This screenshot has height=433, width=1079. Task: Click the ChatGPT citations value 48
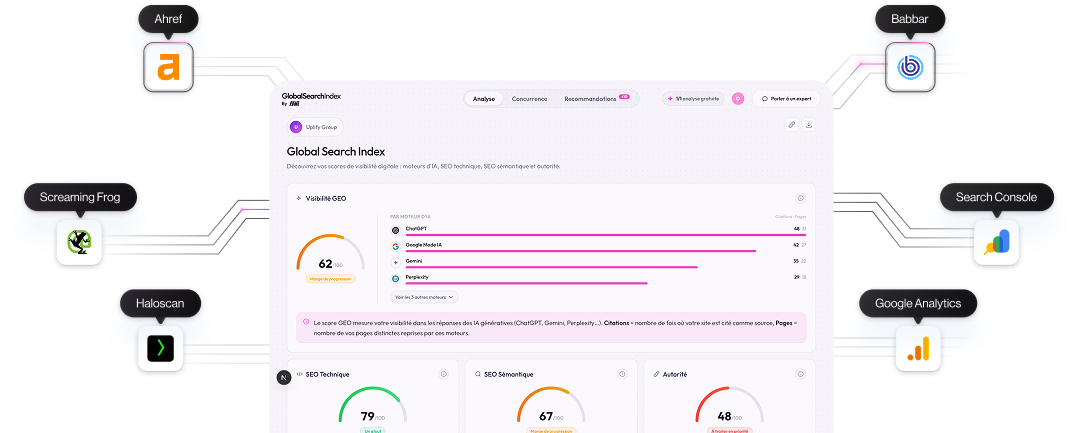(x=796, y=229)
